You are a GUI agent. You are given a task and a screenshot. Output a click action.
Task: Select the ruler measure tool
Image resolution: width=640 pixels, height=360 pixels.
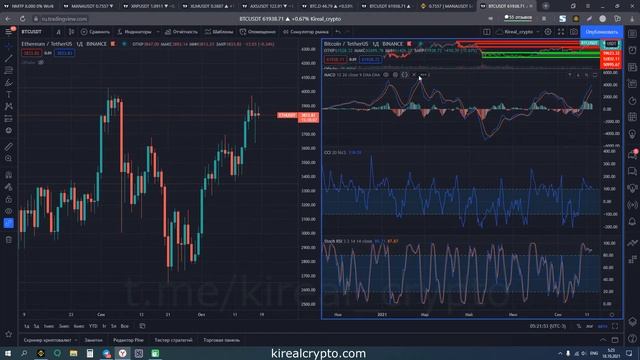[x=9, y=146]
